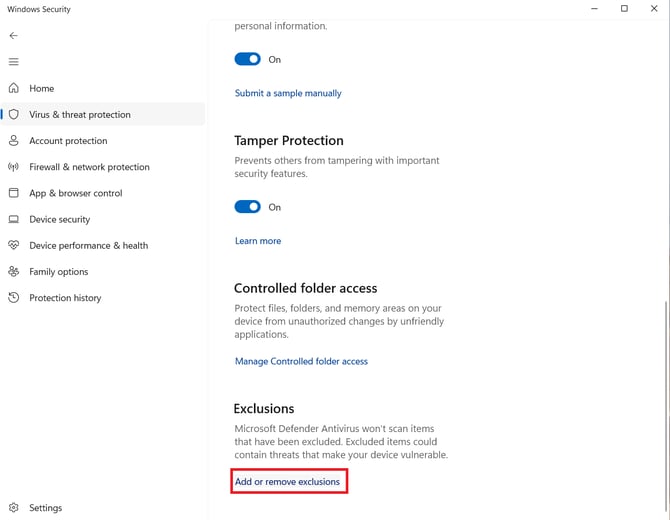Open Family options page
Image resolution: width=670 pixels, height=520 pixels.
click(x=103, y=272)
